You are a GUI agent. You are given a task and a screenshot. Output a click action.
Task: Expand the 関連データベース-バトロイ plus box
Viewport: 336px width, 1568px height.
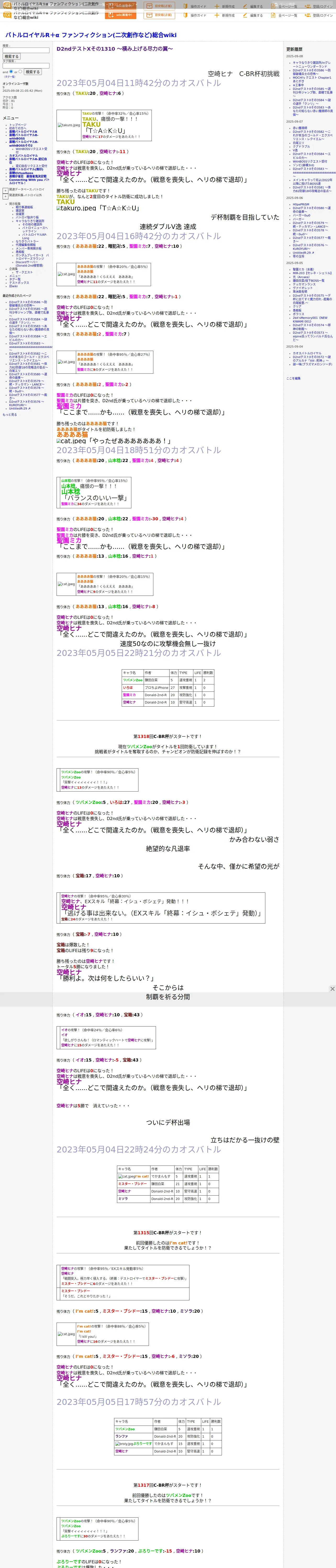point(5,191)
